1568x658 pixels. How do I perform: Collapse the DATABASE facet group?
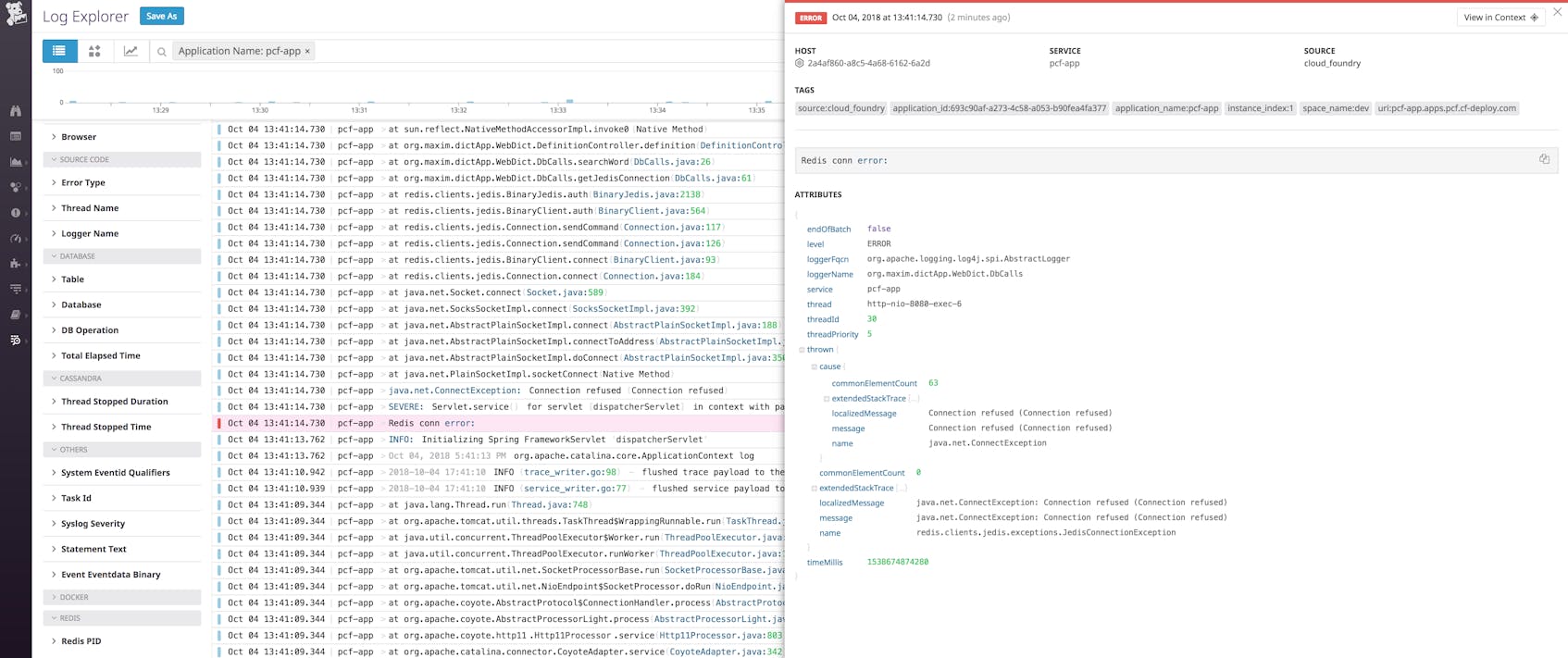pos(121,256)
